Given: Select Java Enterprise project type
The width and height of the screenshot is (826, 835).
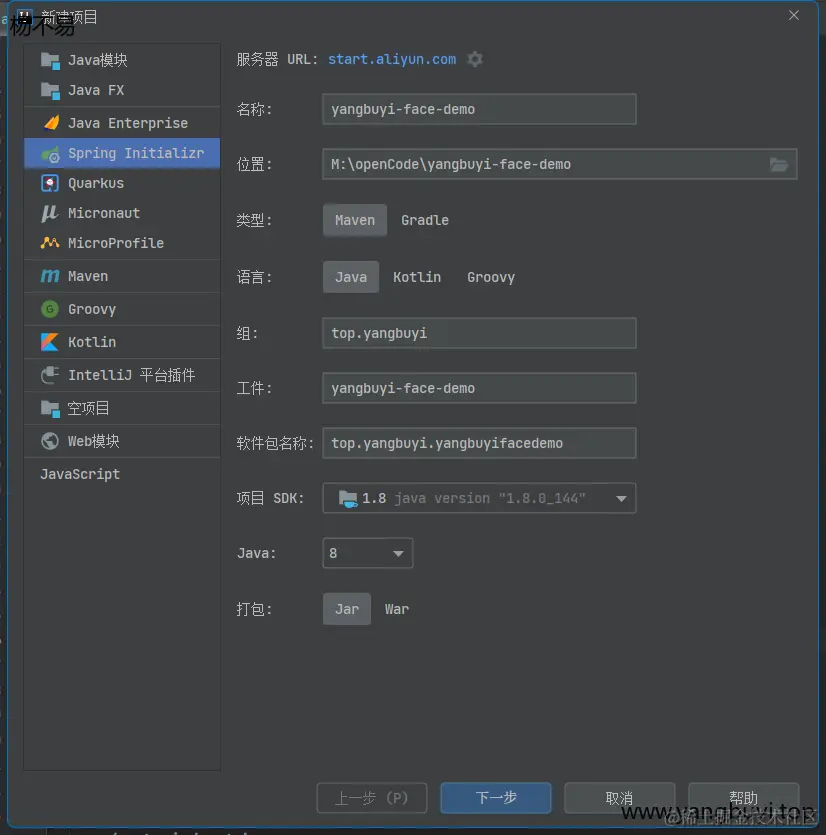Looking at the screenshot, I should pos(122,123).
